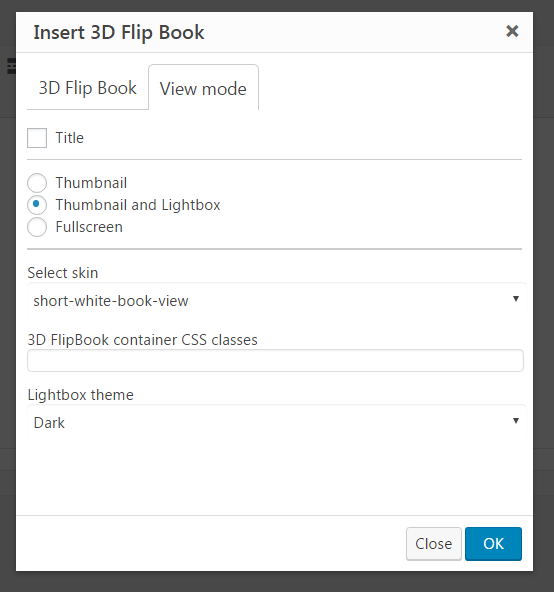Click the Thumbnail label text

point(91,183)
